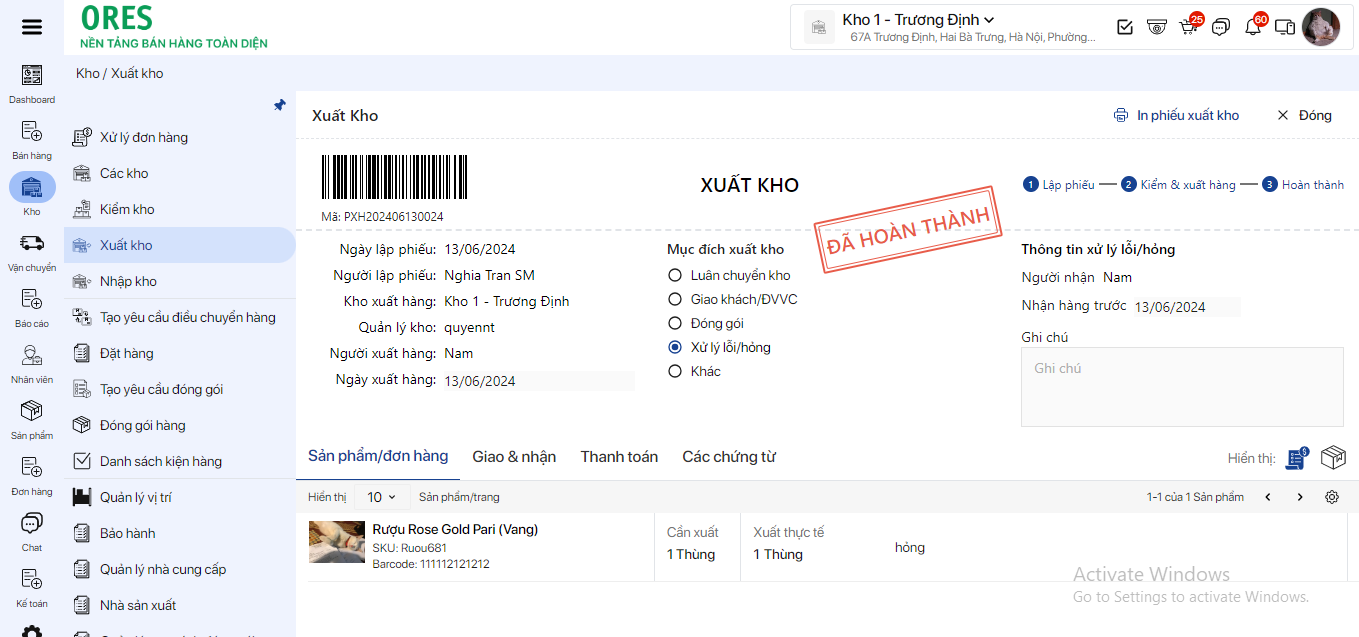Viewport: 1359px width, 637px height.
Task: Open the Thanh toán tab
Action: click(619, 457)
